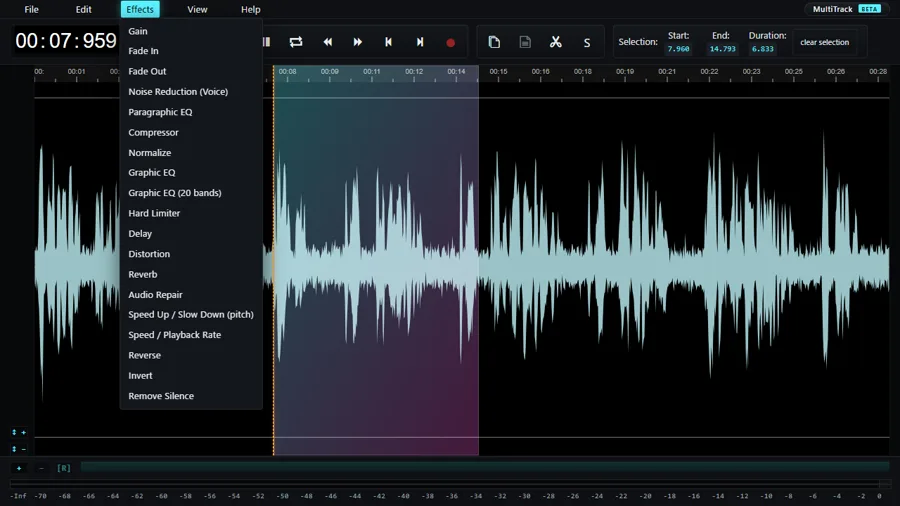Close the Effects menu
The width and height of the screenshot is (900, 506).
tap(140, 9)
